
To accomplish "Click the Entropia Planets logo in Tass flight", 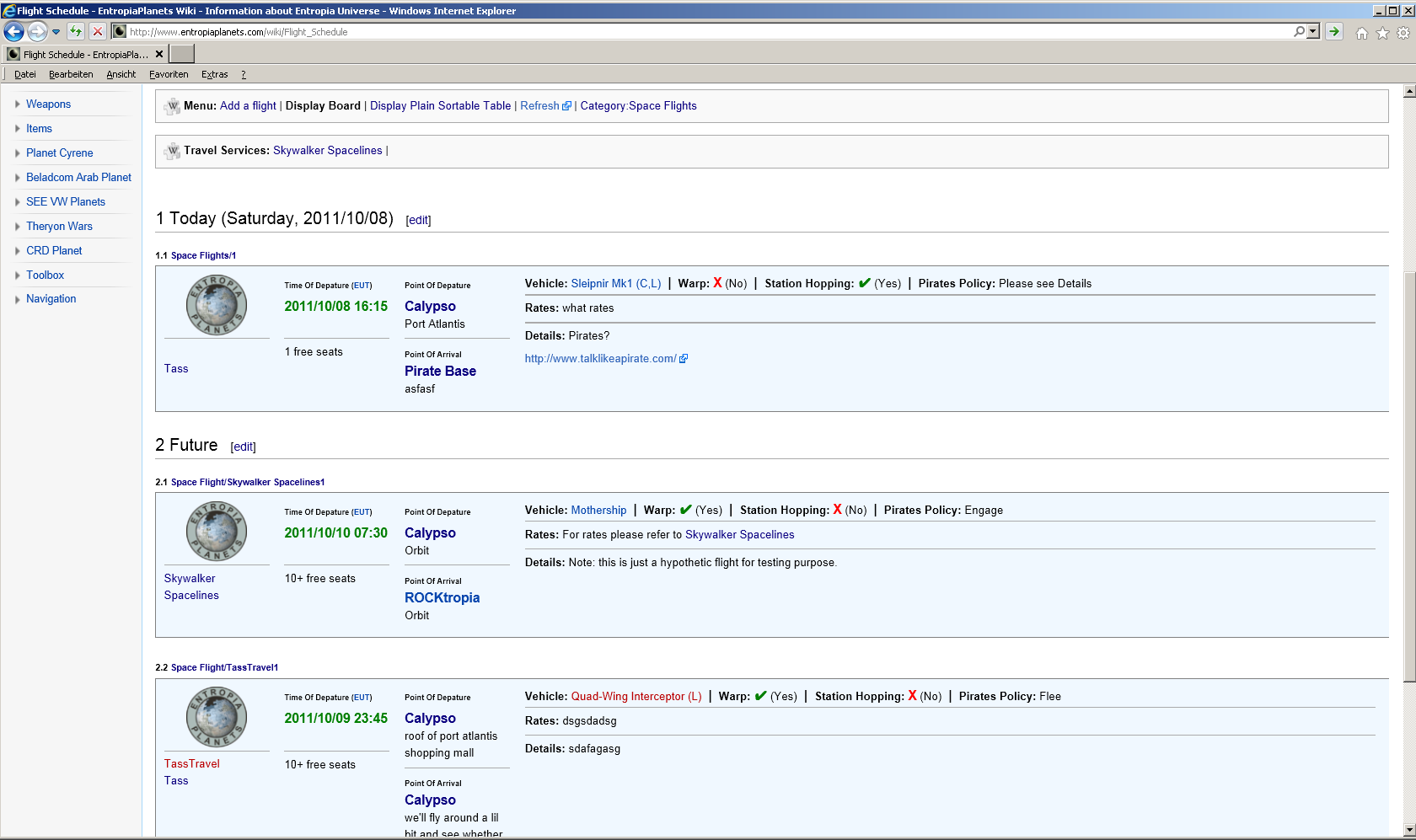I will pos(217,305).
